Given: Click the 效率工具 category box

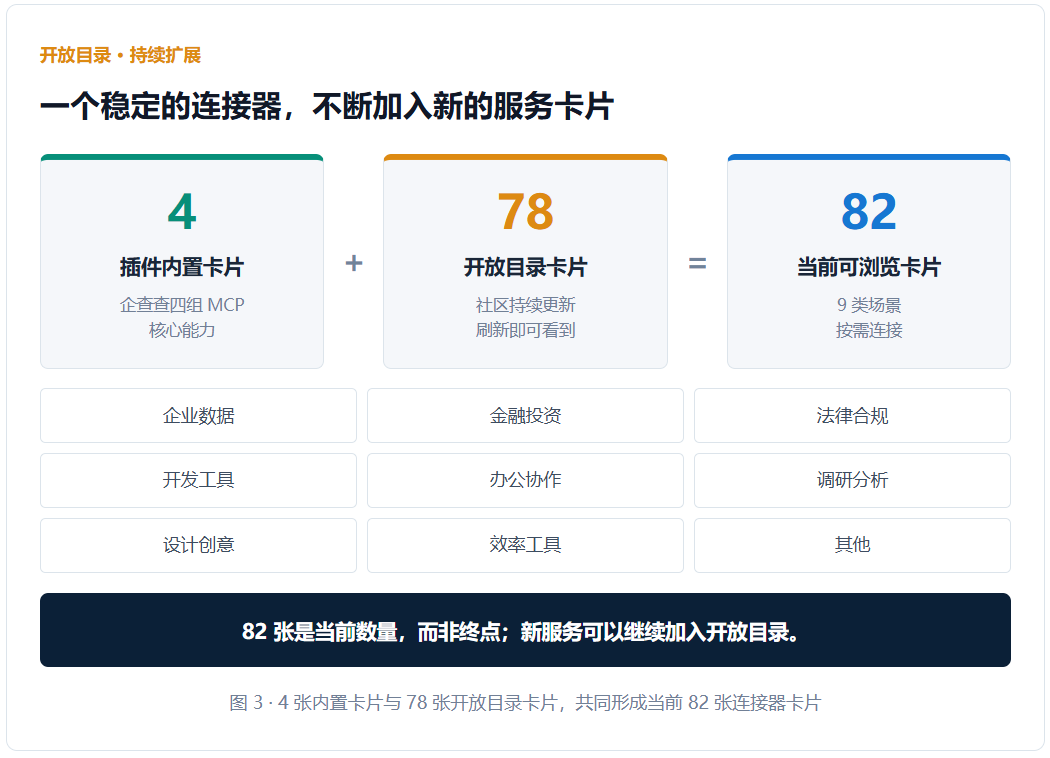Looking at the screenshot, I should [525, 545].
